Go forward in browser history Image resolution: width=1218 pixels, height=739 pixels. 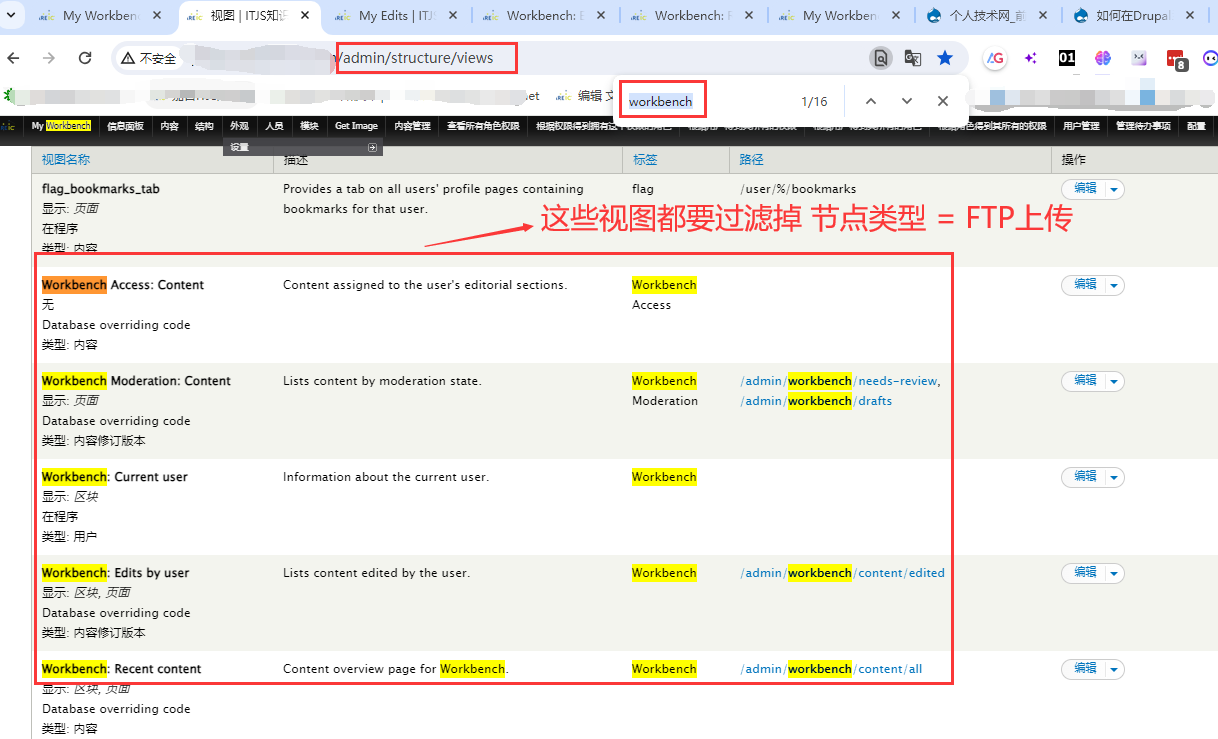tap(49, 58)
